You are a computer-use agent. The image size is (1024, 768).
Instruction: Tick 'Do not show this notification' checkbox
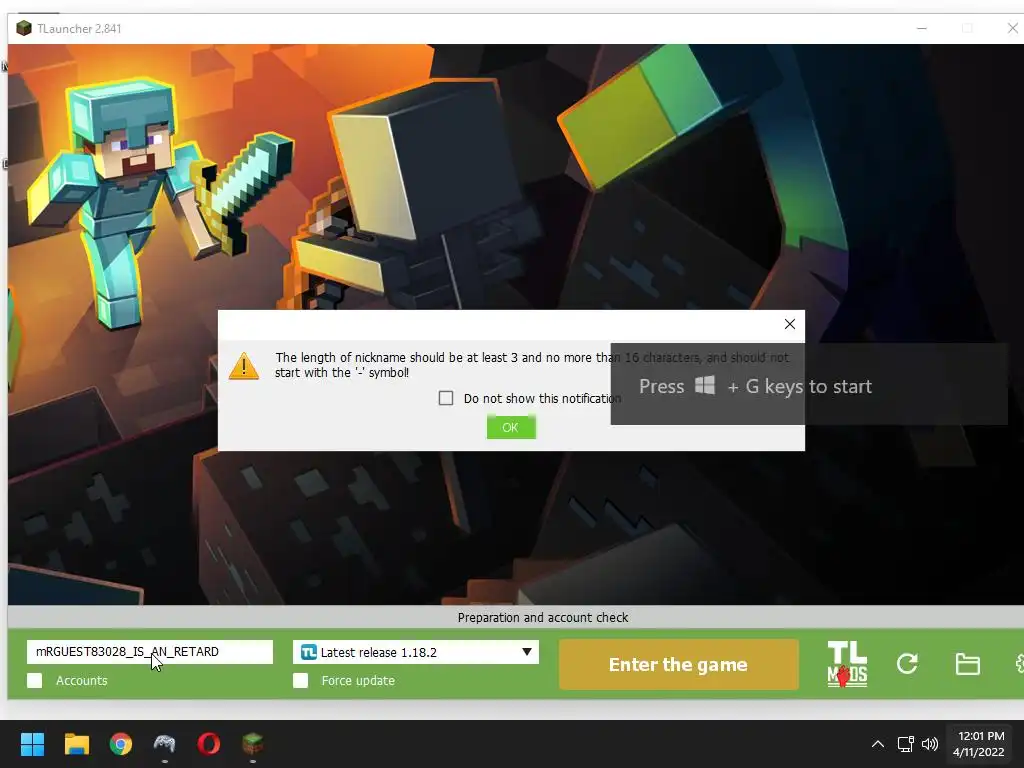tap(446, 398)
